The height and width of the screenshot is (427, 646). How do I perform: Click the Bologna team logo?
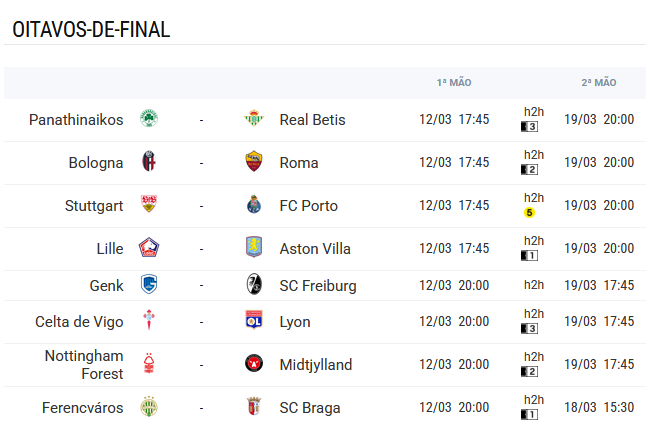(149, 162)
